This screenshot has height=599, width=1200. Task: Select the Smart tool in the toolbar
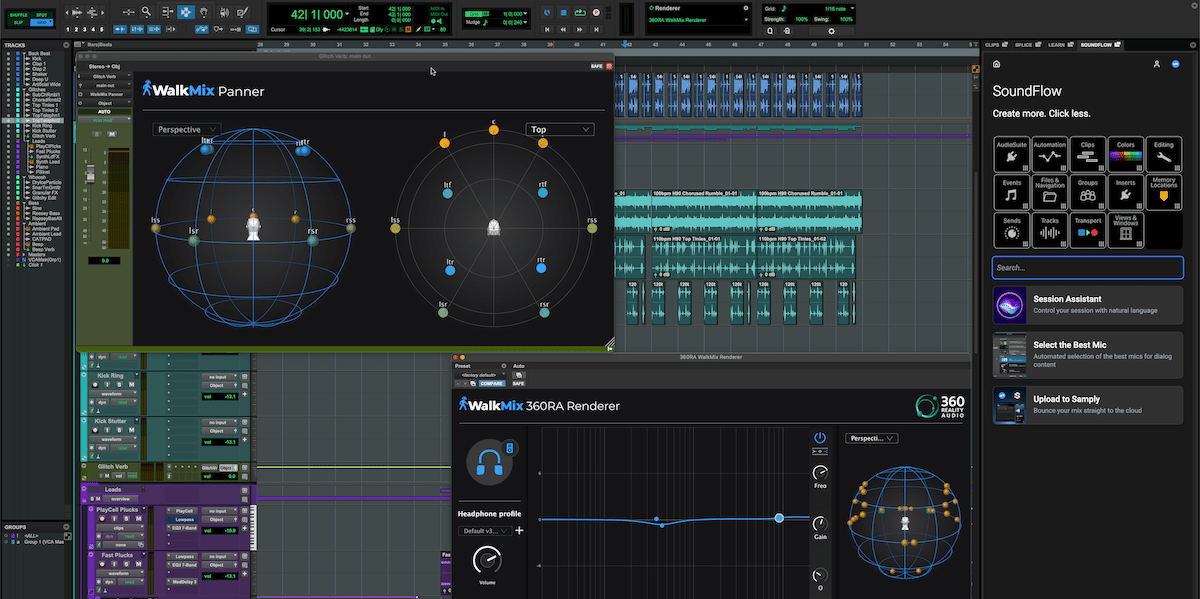(x=185, y=12)
